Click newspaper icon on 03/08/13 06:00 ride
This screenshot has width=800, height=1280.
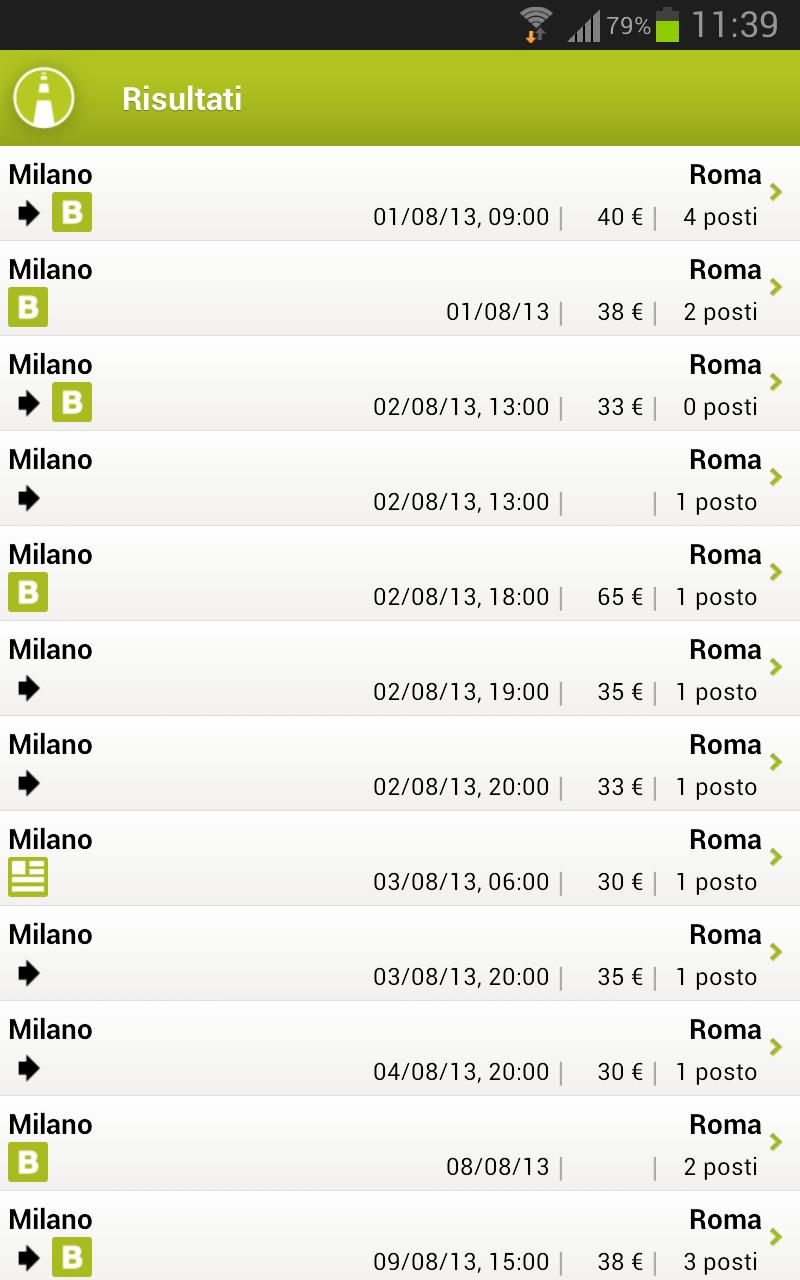pyautogui.click(x=28, y=877)
